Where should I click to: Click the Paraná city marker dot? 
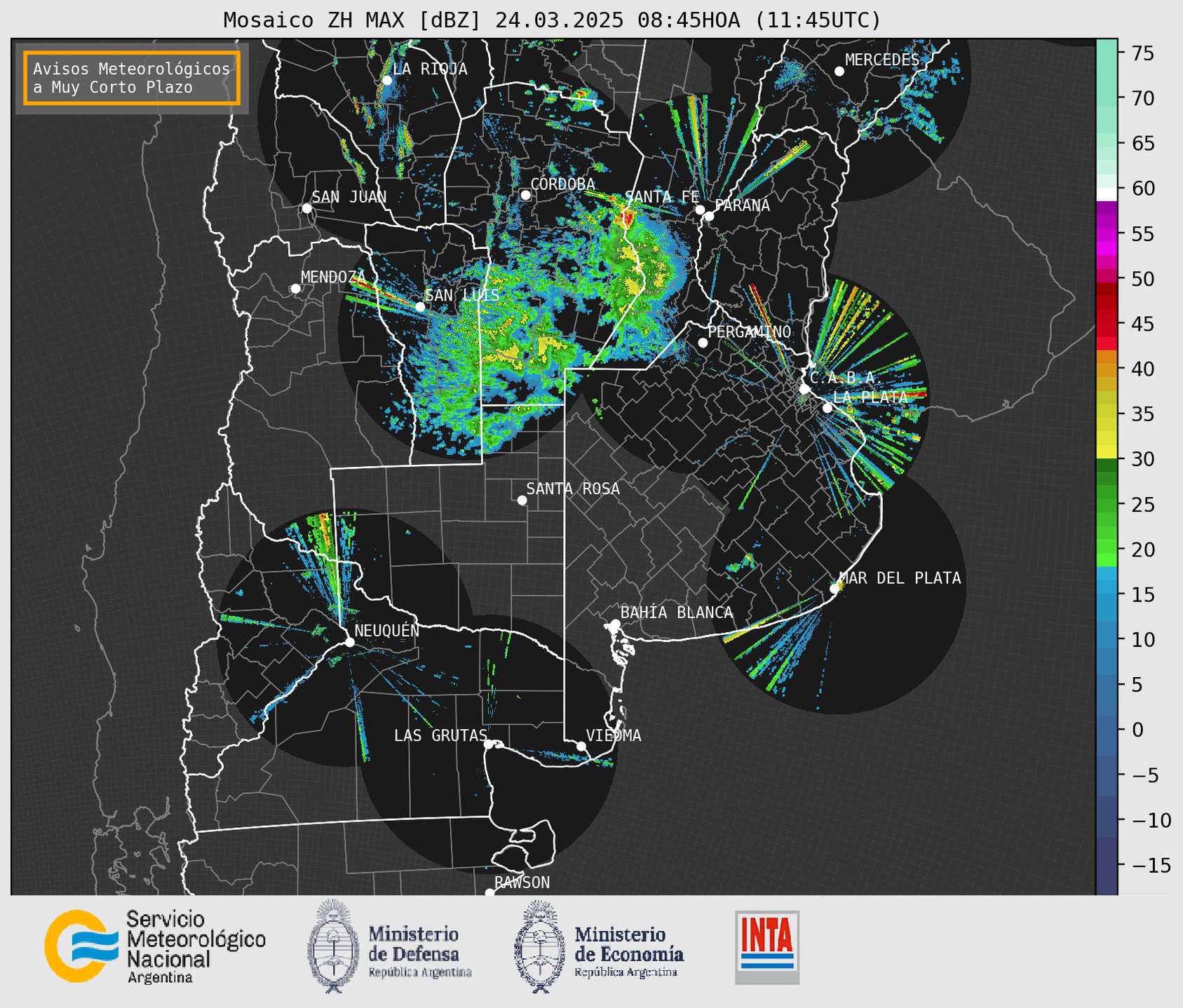[x=709, y=216]
